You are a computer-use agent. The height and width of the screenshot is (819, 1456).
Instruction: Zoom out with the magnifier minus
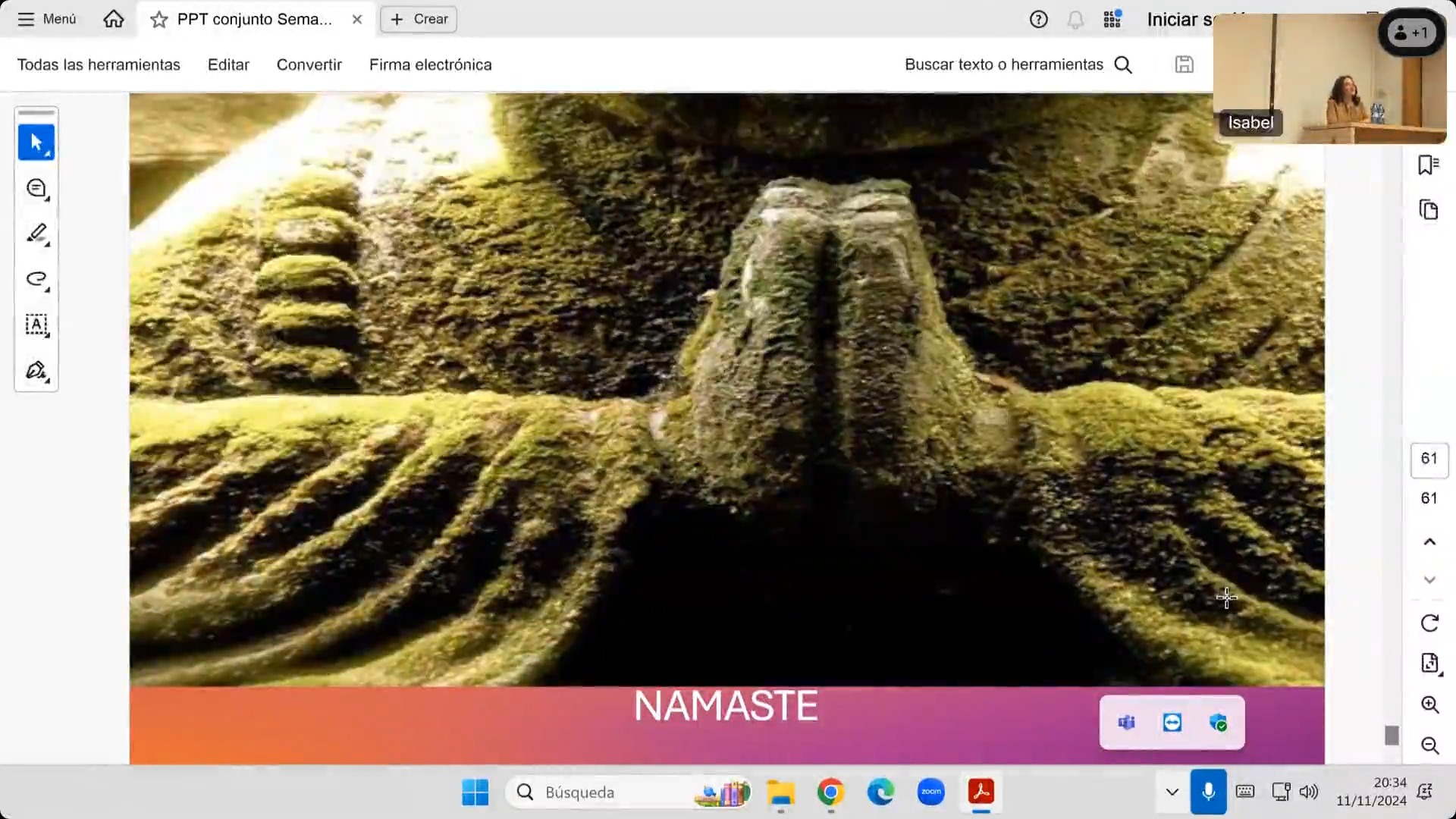[1429, 745]
